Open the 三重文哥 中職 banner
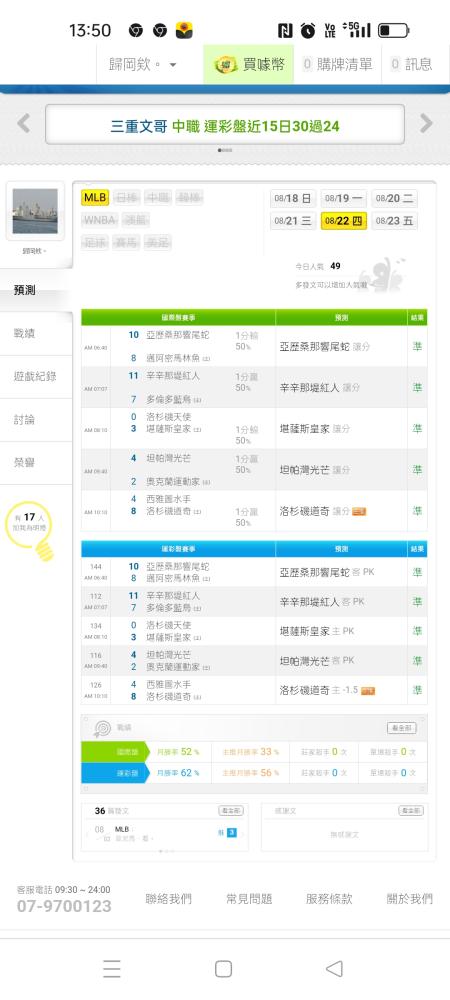 pos(224,125)
